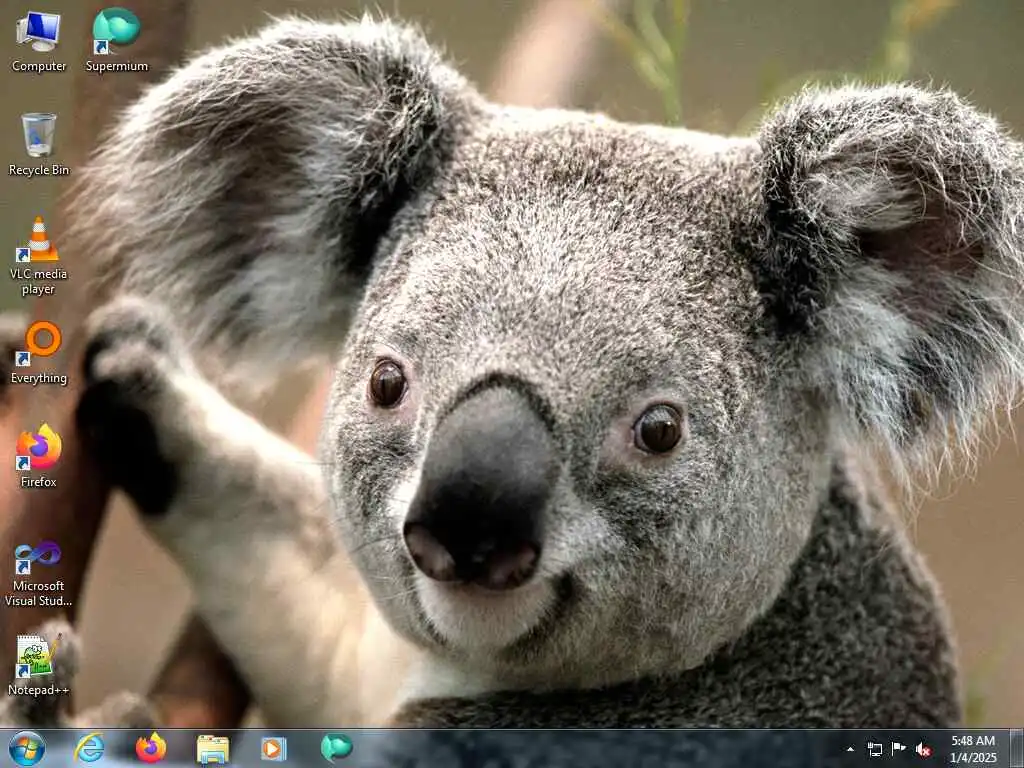Open the network status tray icon
Screen dimensions: 1024x768
874,749
